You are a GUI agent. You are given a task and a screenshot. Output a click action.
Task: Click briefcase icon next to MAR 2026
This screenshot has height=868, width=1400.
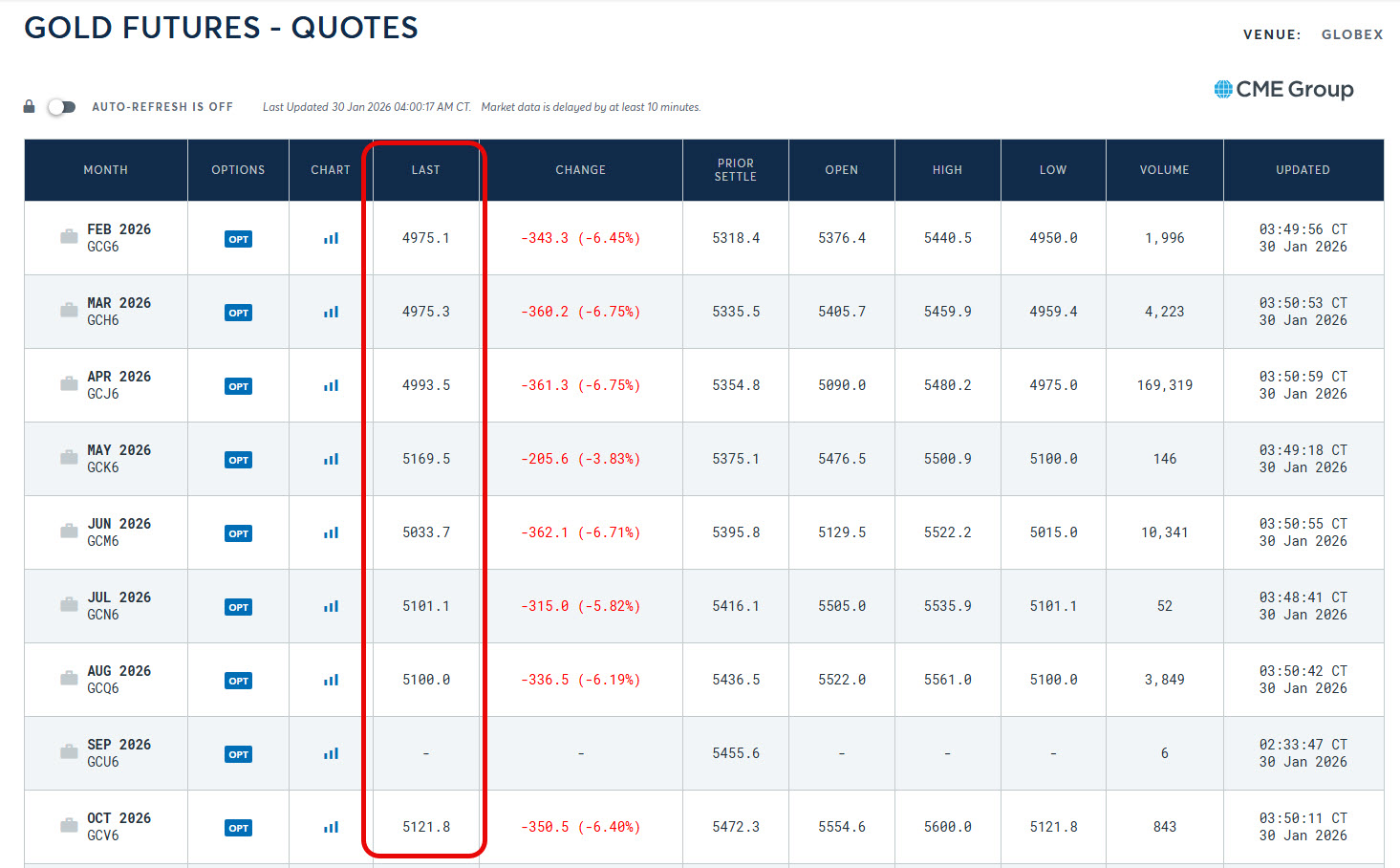[69, 311]
